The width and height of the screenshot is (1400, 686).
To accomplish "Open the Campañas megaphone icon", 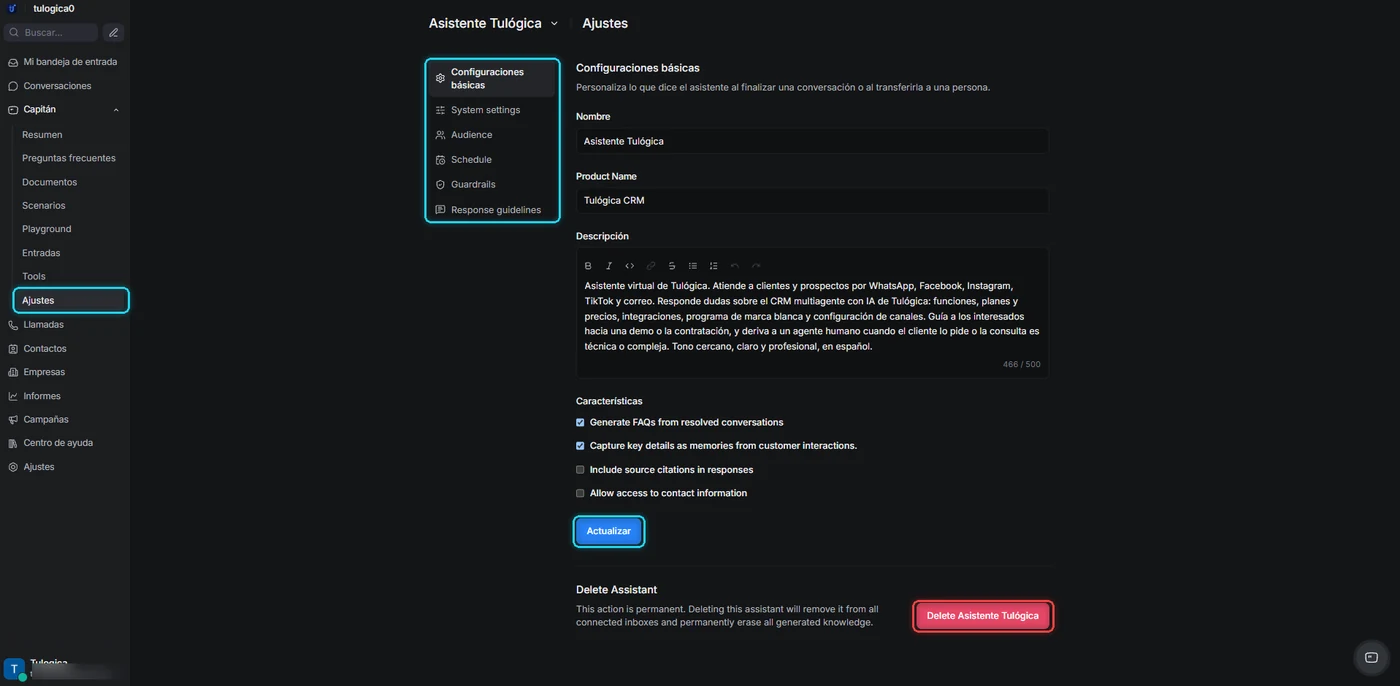I will 13,420.
